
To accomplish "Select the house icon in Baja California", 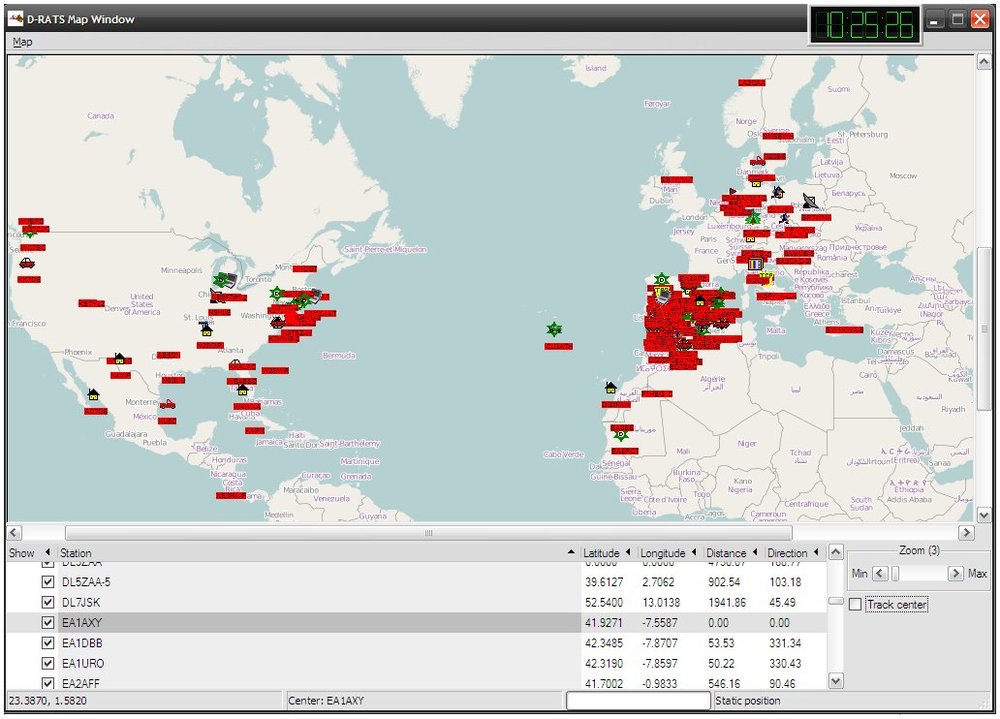I will (x=93, y=394).
